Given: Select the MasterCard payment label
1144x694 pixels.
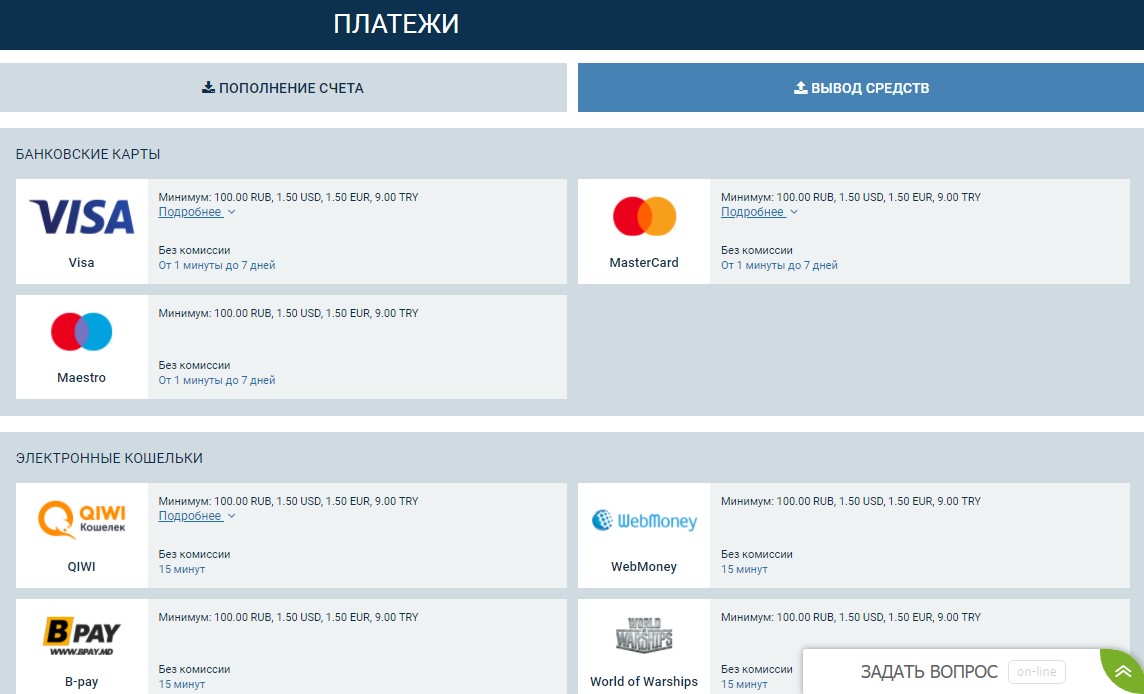Looking at the screenshot, I should coord(644,263).
